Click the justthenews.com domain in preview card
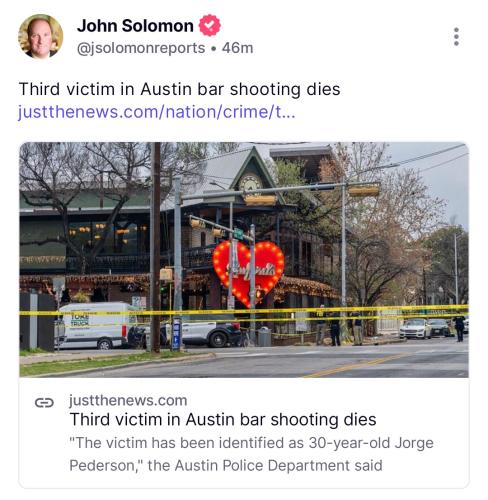Viewport: 488px width, 500px height. [128, 400]
